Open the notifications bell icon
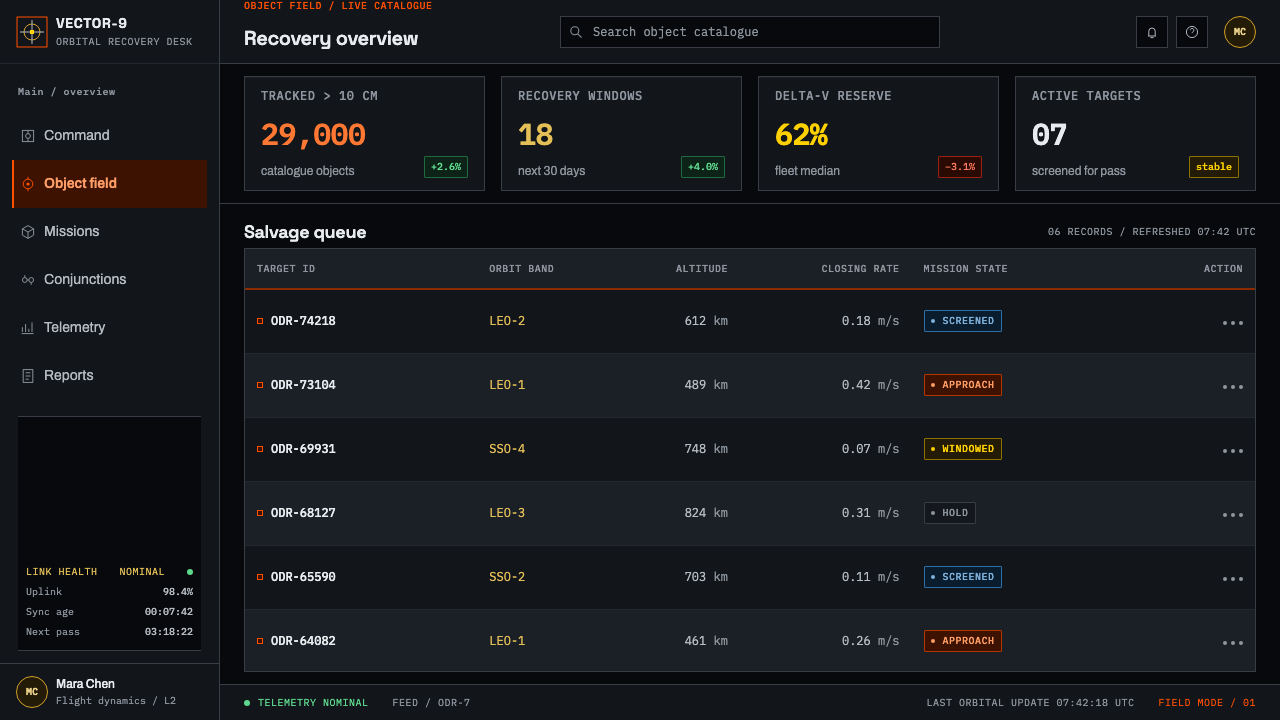Image resolution: width=1280 pixels, height=720 pixels. point(1152,32)
